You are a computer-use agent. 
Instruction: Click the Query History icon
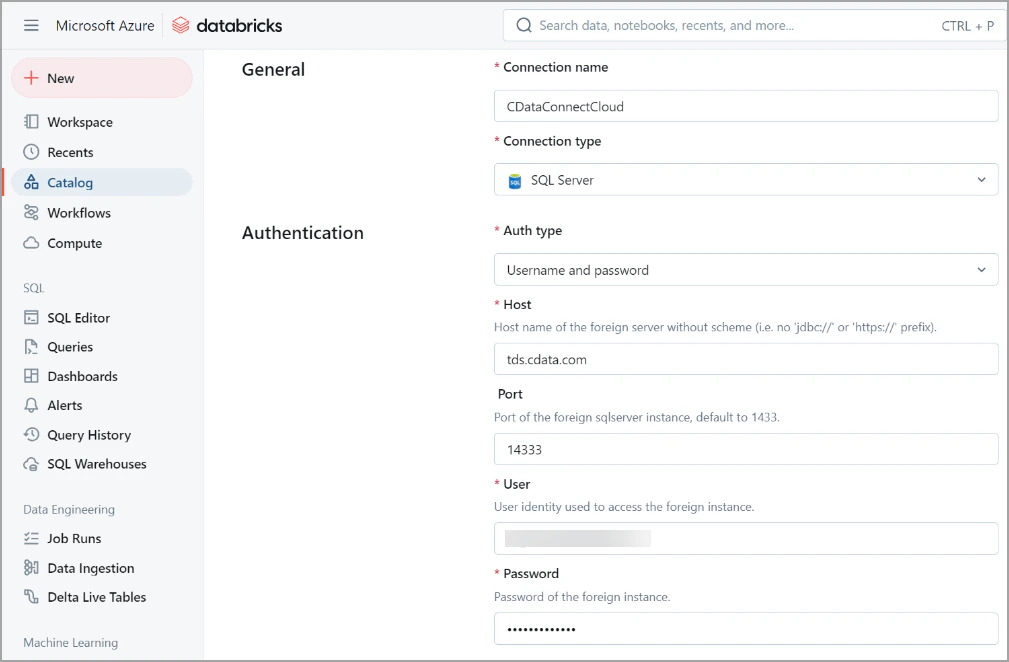[x=31, y=434]
